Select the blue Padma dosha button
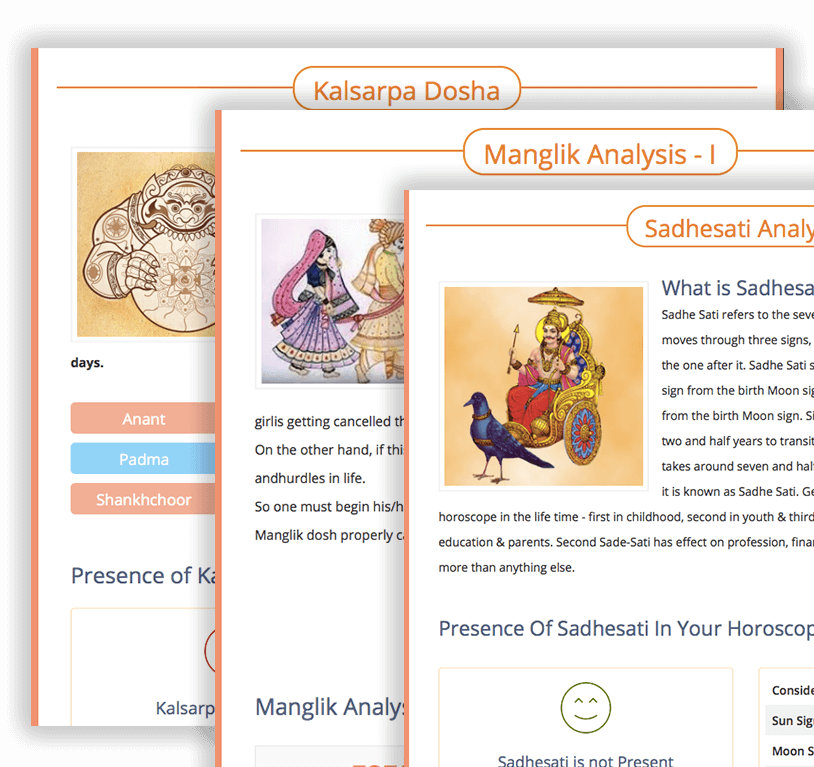 pyautogui.click(x=143, y=459)
